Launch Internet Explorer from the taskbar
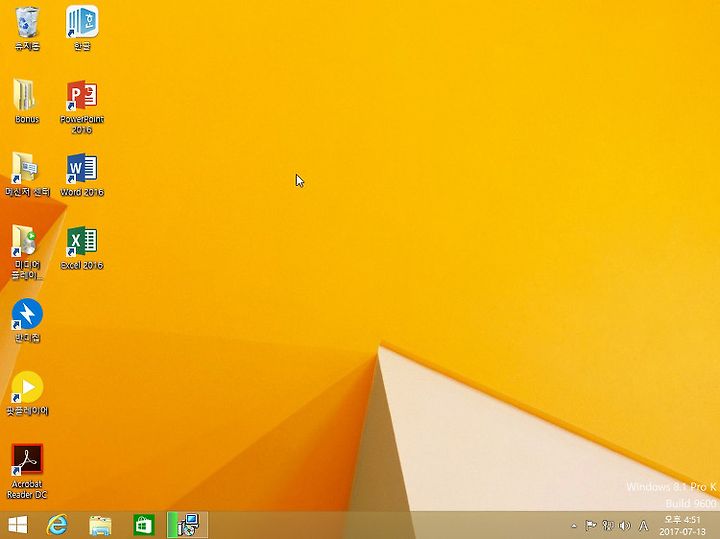This screenshot has height=539, width=720. click(57, 525)
